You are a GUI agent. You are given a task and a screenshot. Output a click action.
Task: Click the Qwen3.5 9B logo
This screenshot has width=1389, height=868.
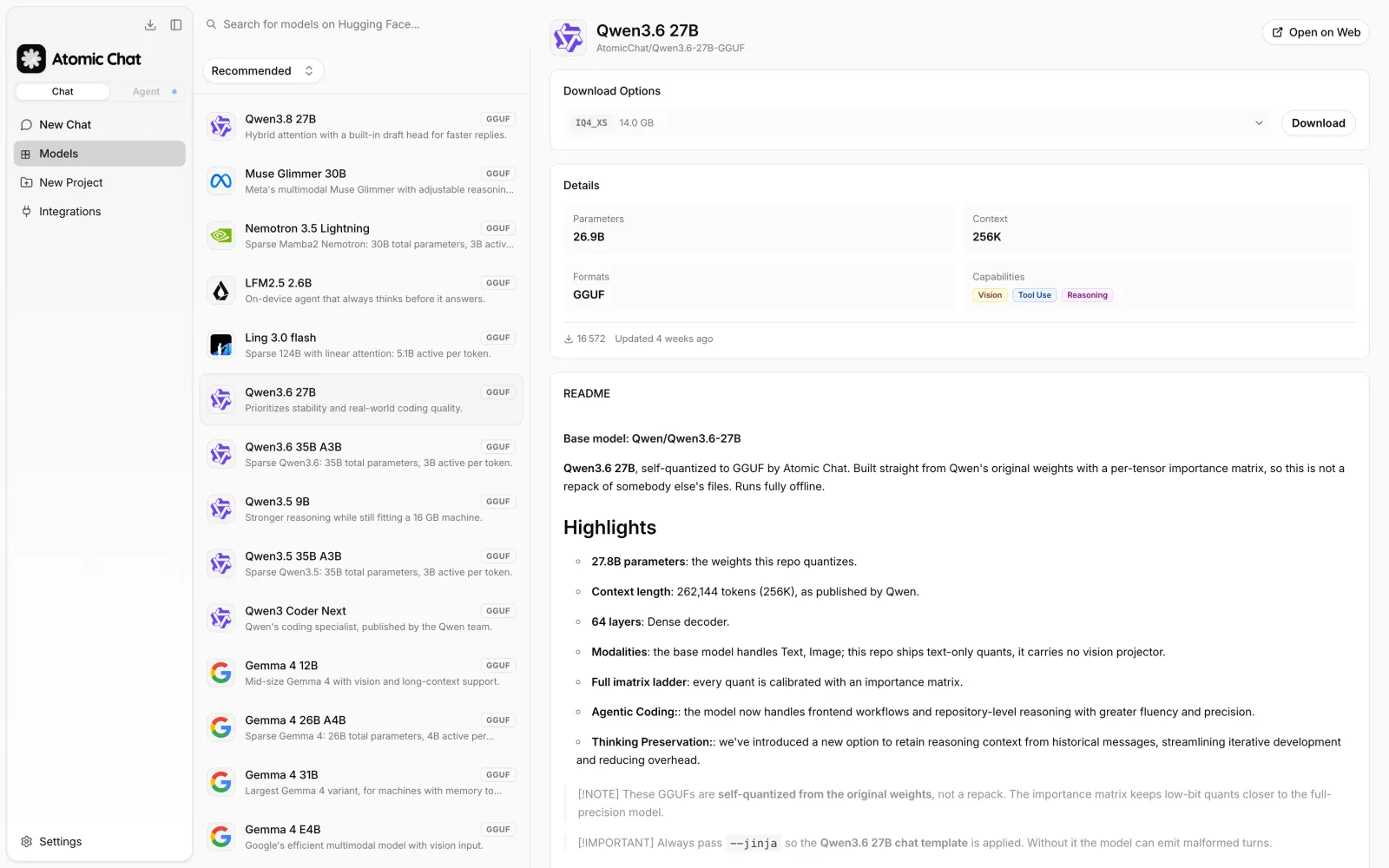tap(221, 510)
